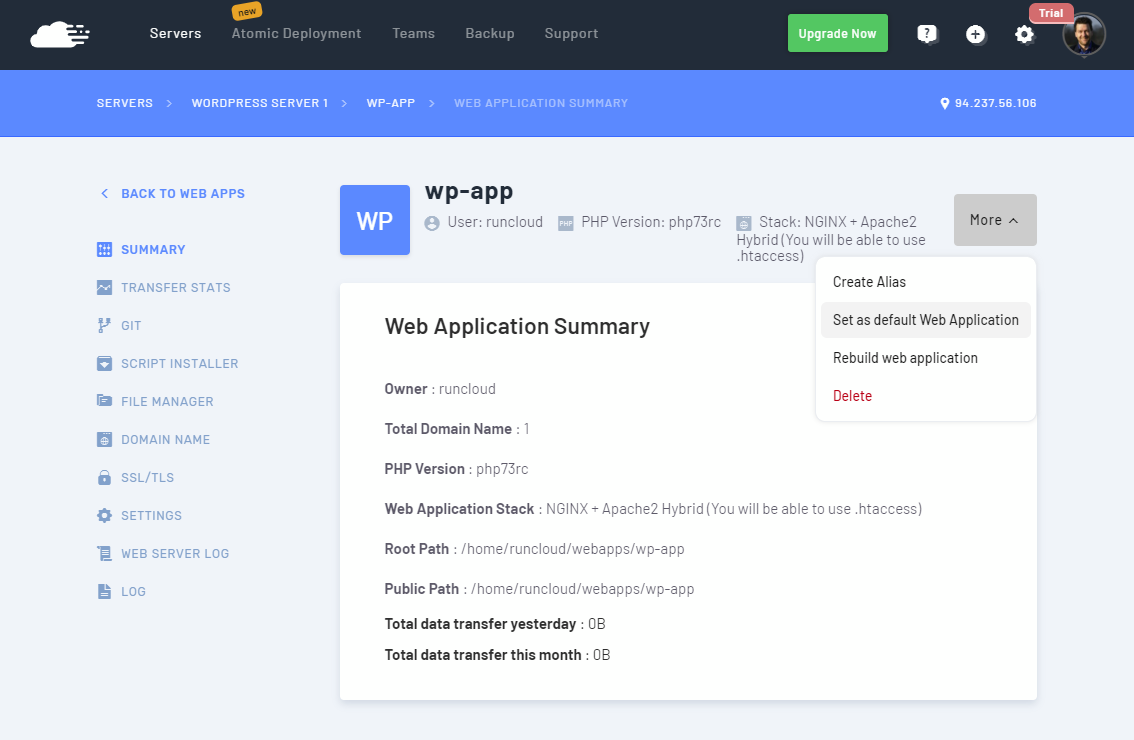1134x740 pixels.
Task: Choose Set as default Web Application
Action: pos(925,320)
